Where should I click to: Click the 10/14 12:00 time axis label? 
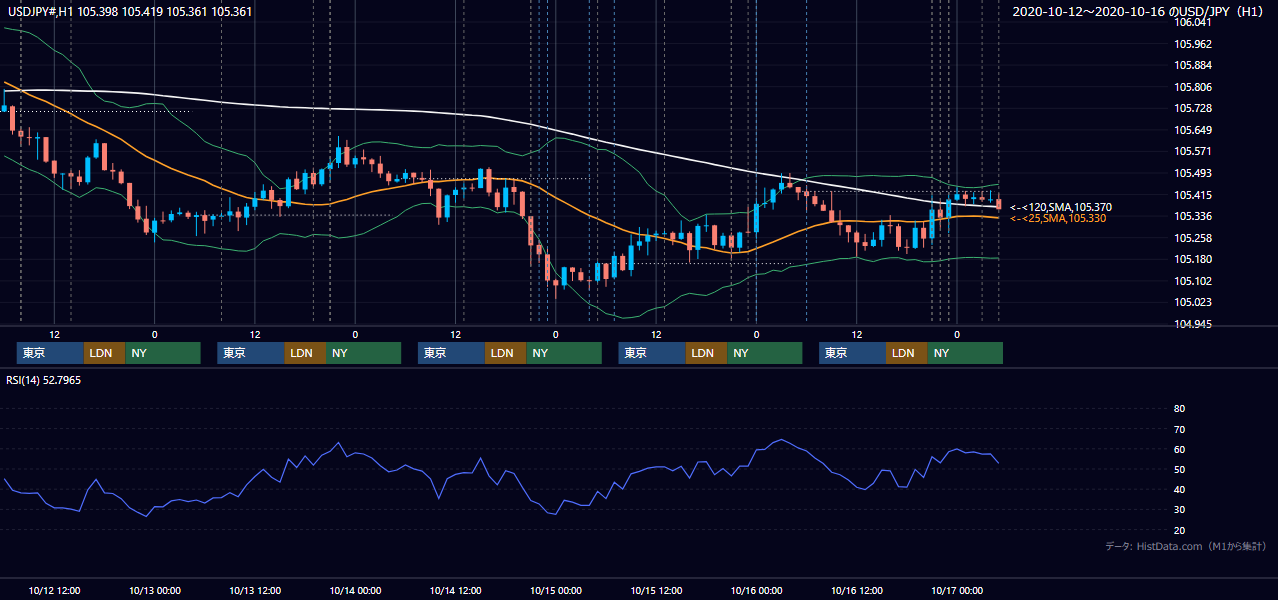[455, 590]
